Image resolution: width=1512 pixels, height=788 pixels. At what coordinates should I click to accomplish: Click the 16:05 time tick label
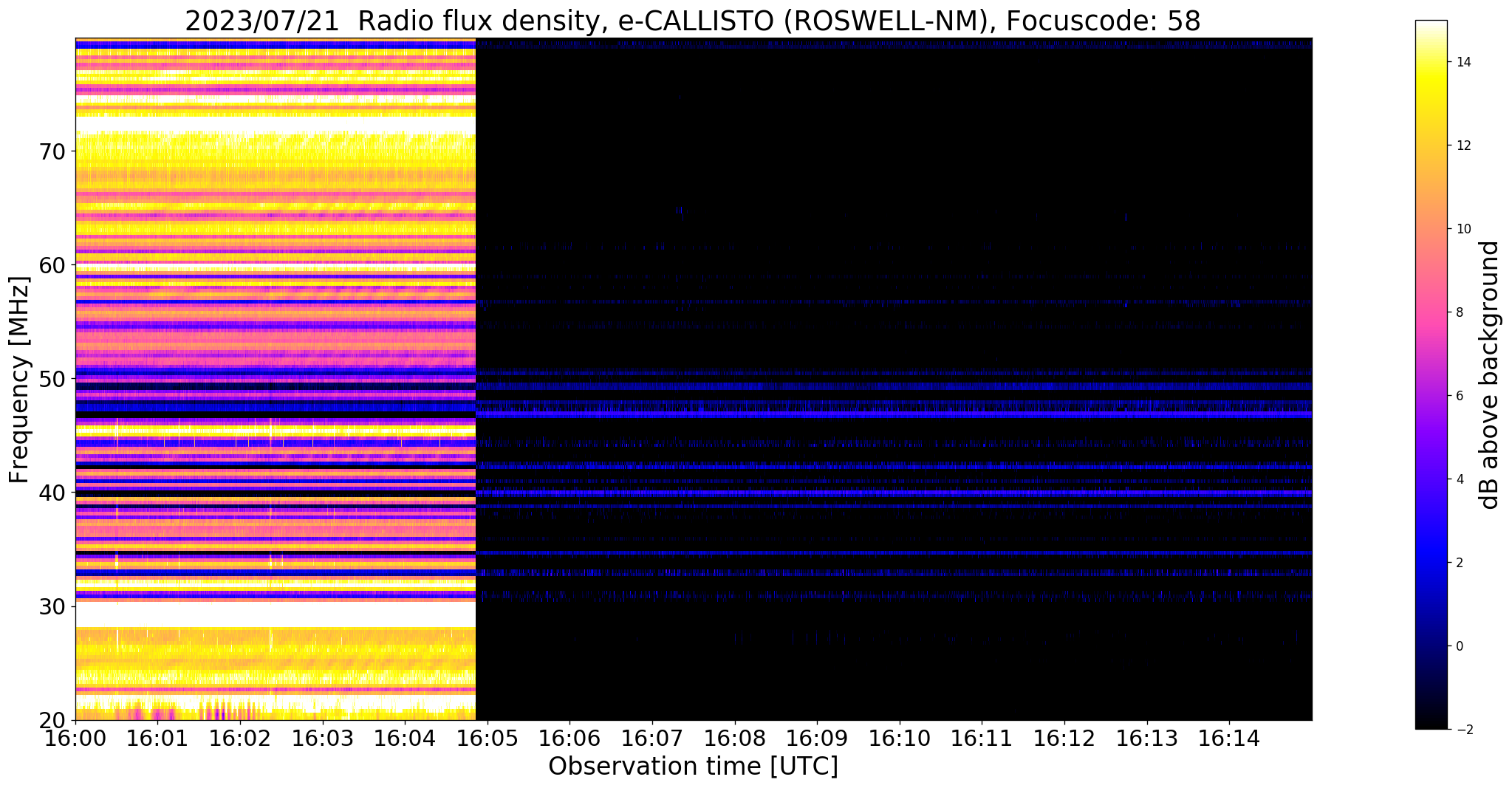(x=488, y=737)
